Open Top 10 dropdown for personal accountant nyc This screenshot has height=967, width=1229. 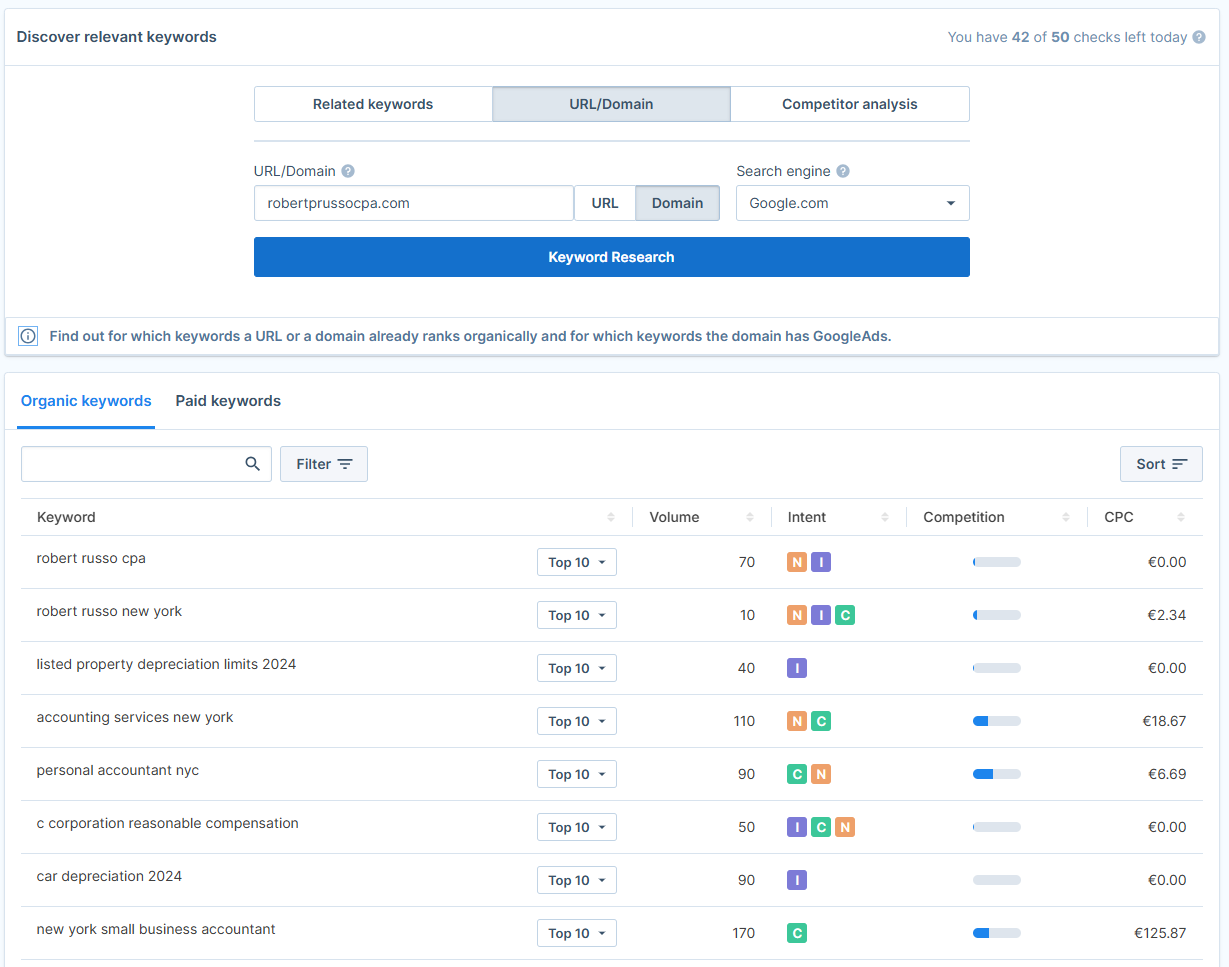pos(577,774)
